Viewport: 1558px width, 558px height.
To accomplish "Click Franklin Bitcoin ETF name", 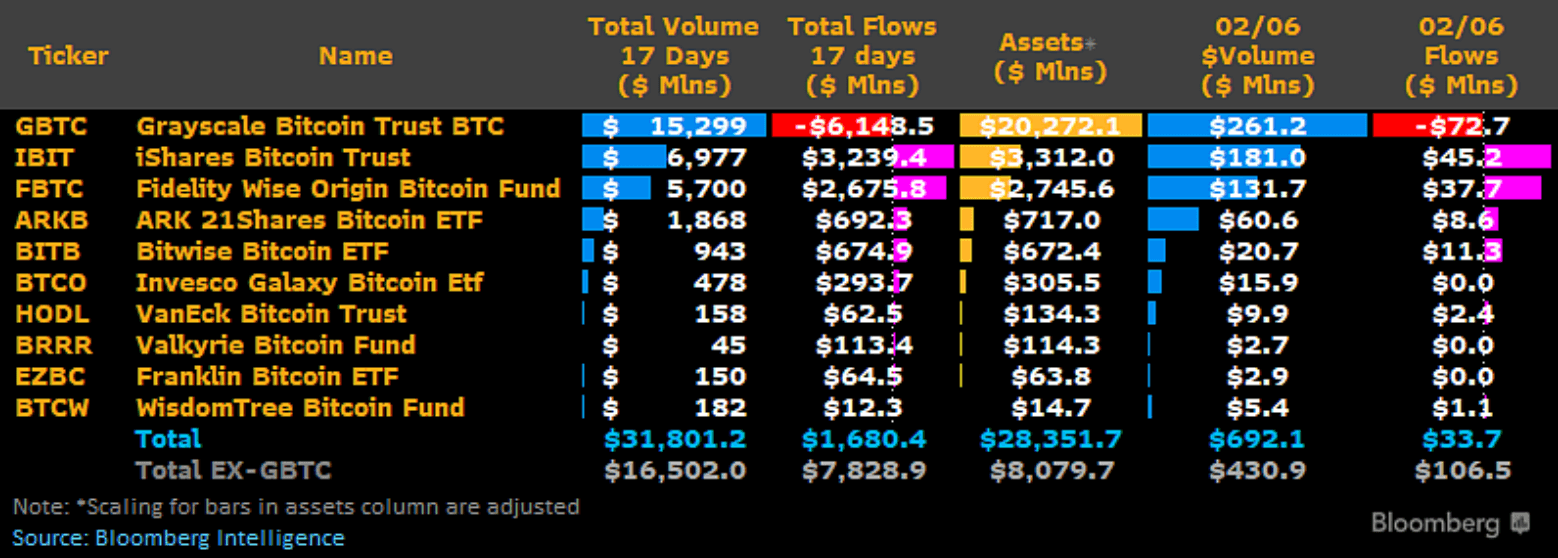I will [x=267, y=376].
